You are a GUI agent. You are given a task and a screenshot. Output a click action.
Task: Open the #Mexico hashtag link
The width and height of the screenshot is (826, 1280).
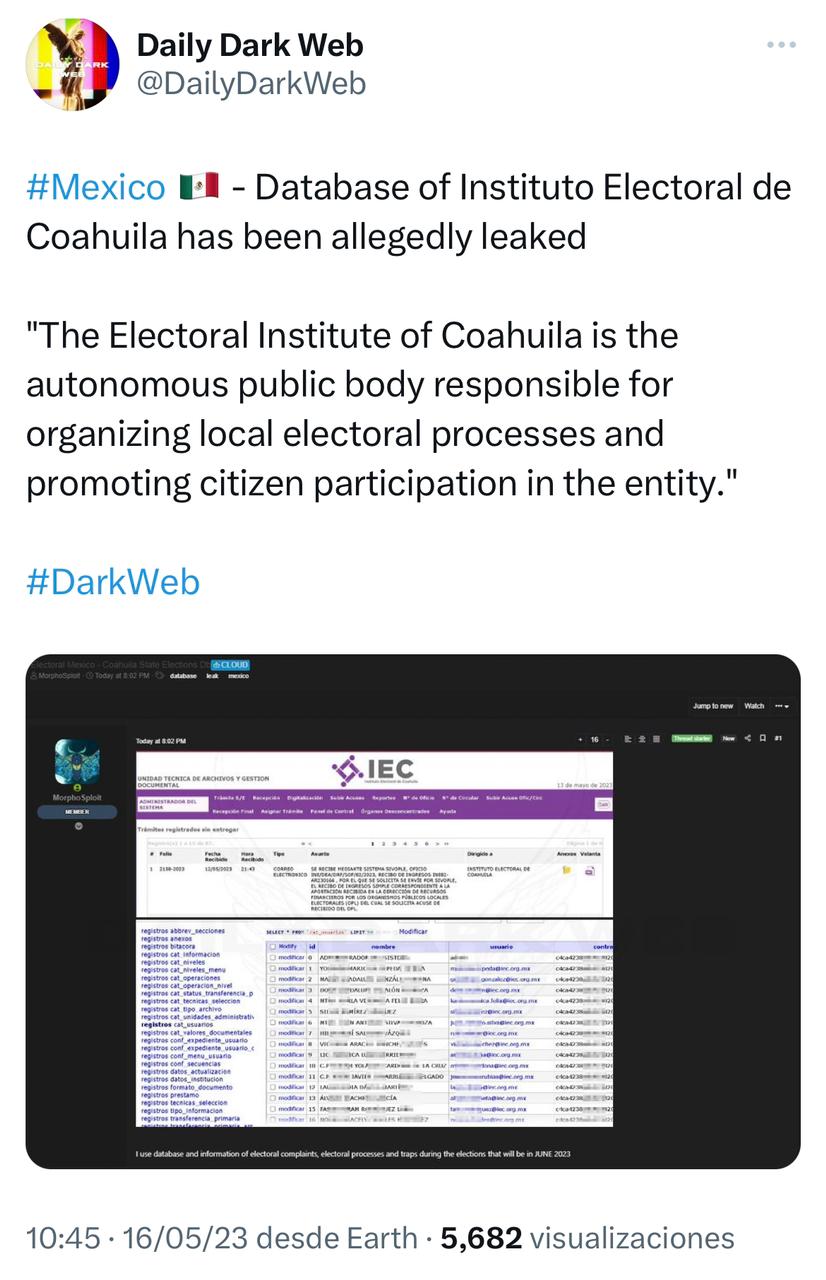coord(95,187)
